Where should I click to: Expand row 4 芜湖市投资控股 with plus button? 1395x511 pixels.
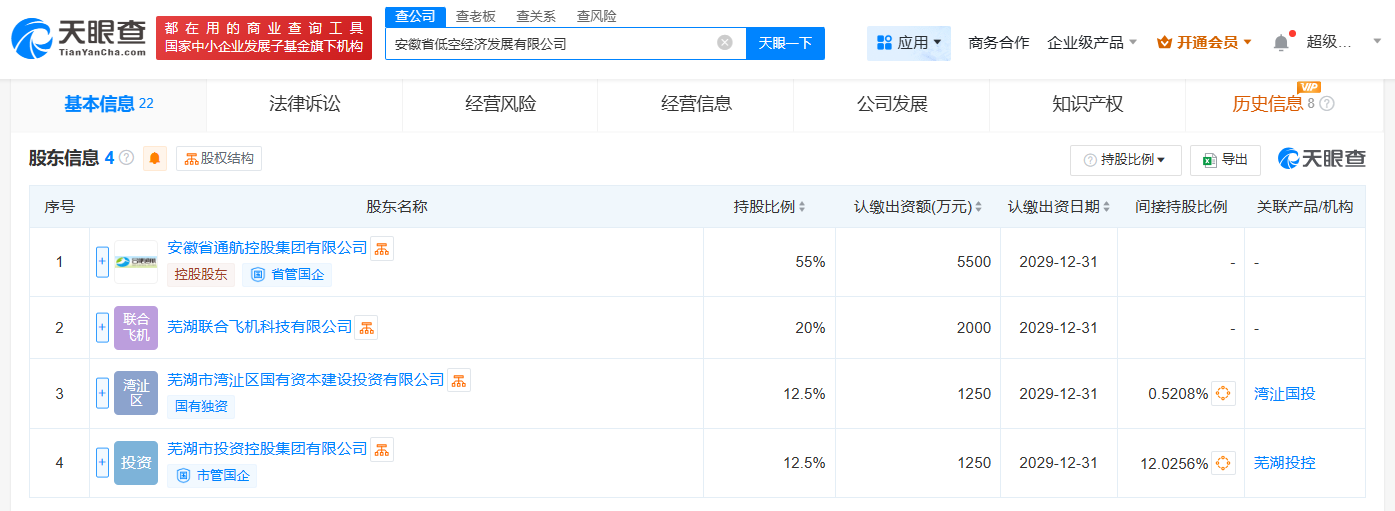click(x=102, y=463)
